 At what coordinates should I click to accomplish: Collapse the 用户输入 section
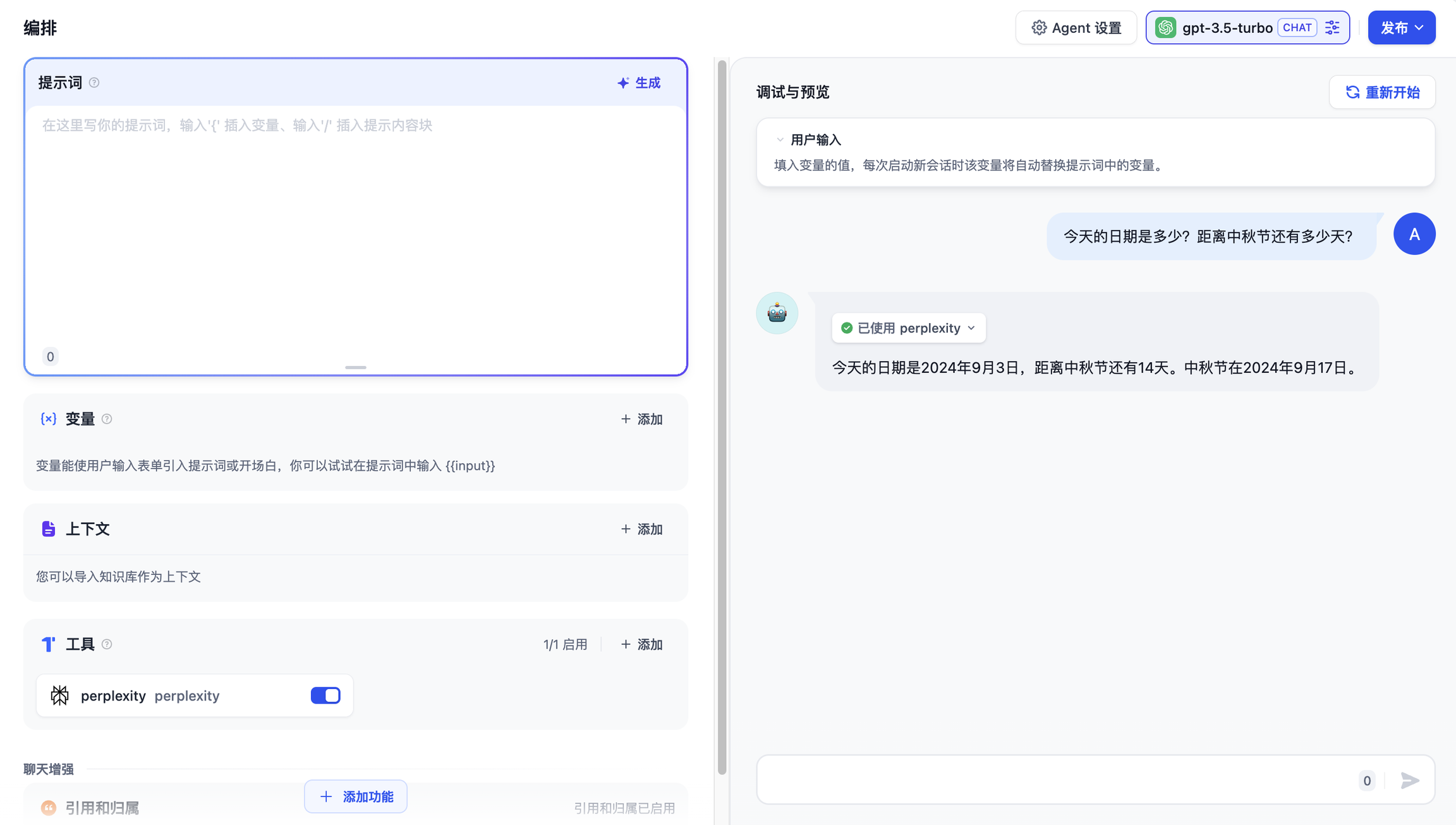click(x=780, y=140)
